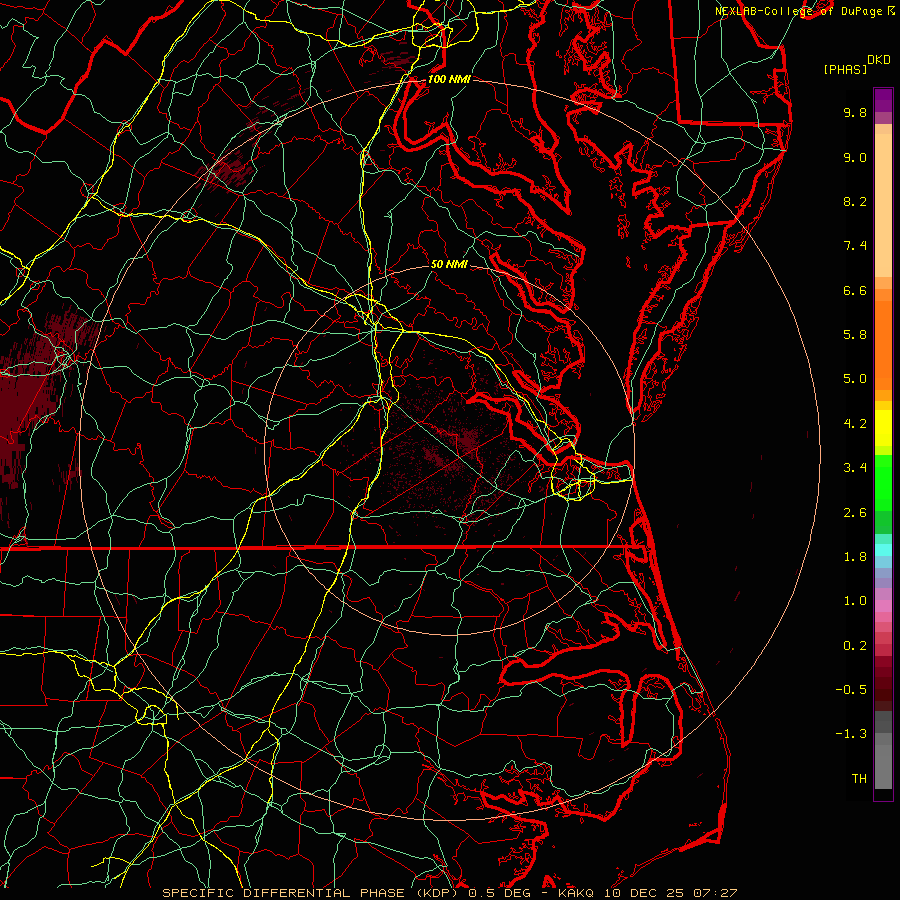Select the 2.6 legend value
The image size is (900, 900).
tap(855, 513)
